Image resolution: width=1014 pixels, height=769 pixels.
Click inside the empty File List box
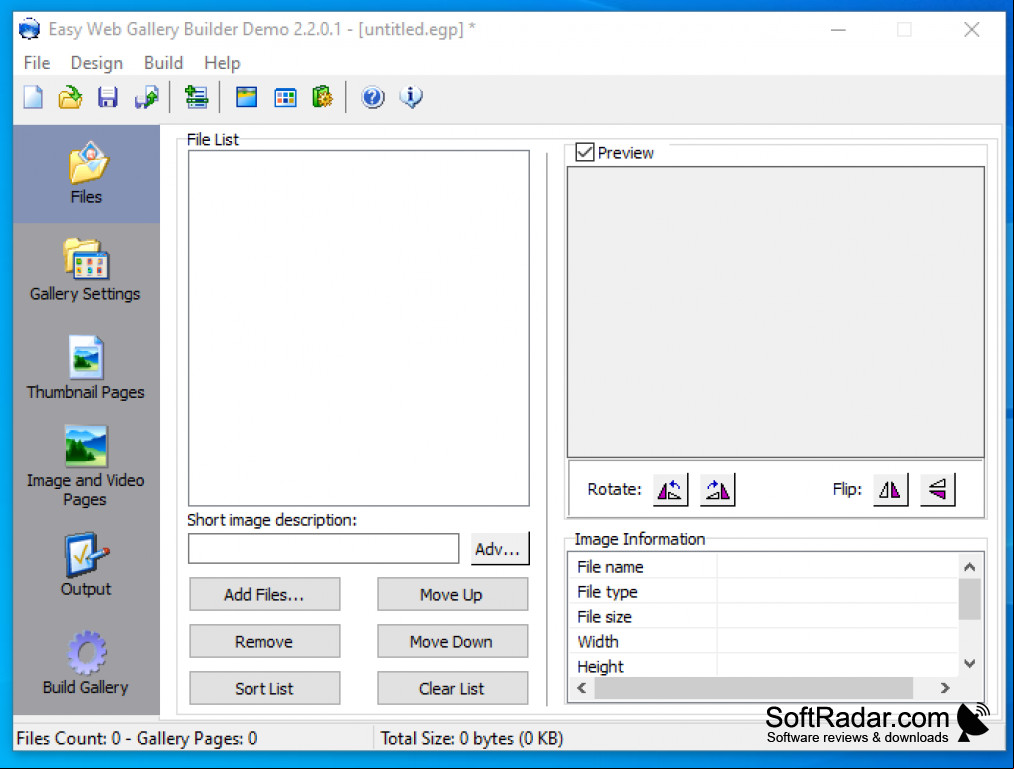pos(359,328)
